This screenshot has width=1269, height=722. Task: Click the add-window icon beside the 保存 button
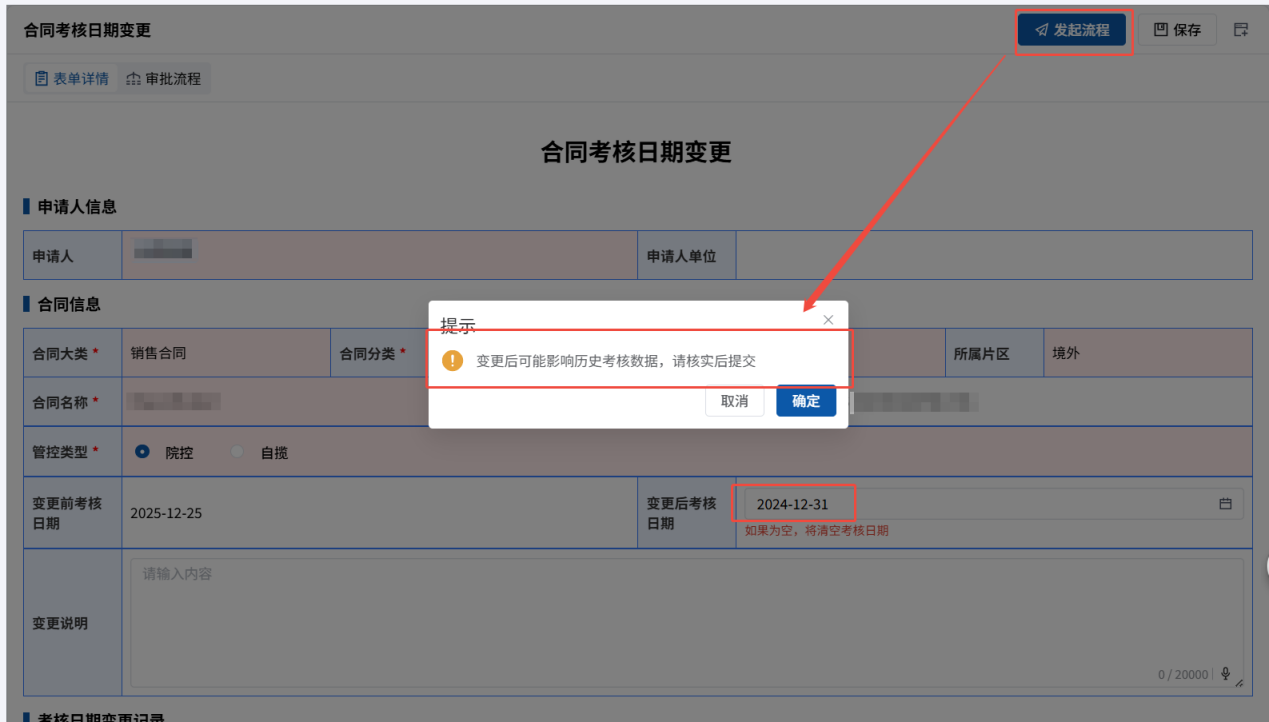point(1241,30)
